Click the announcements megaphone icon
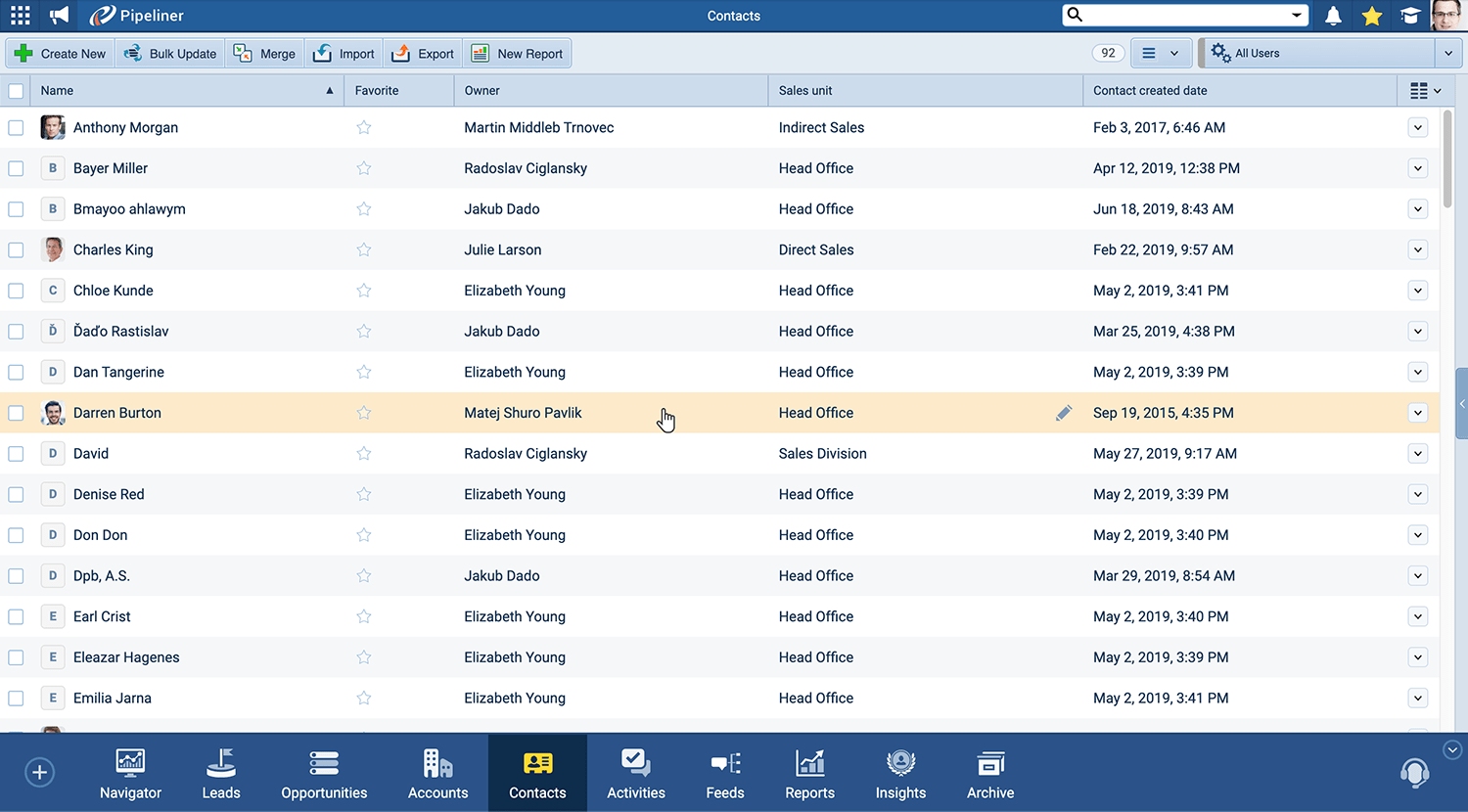 coord(60,16)
